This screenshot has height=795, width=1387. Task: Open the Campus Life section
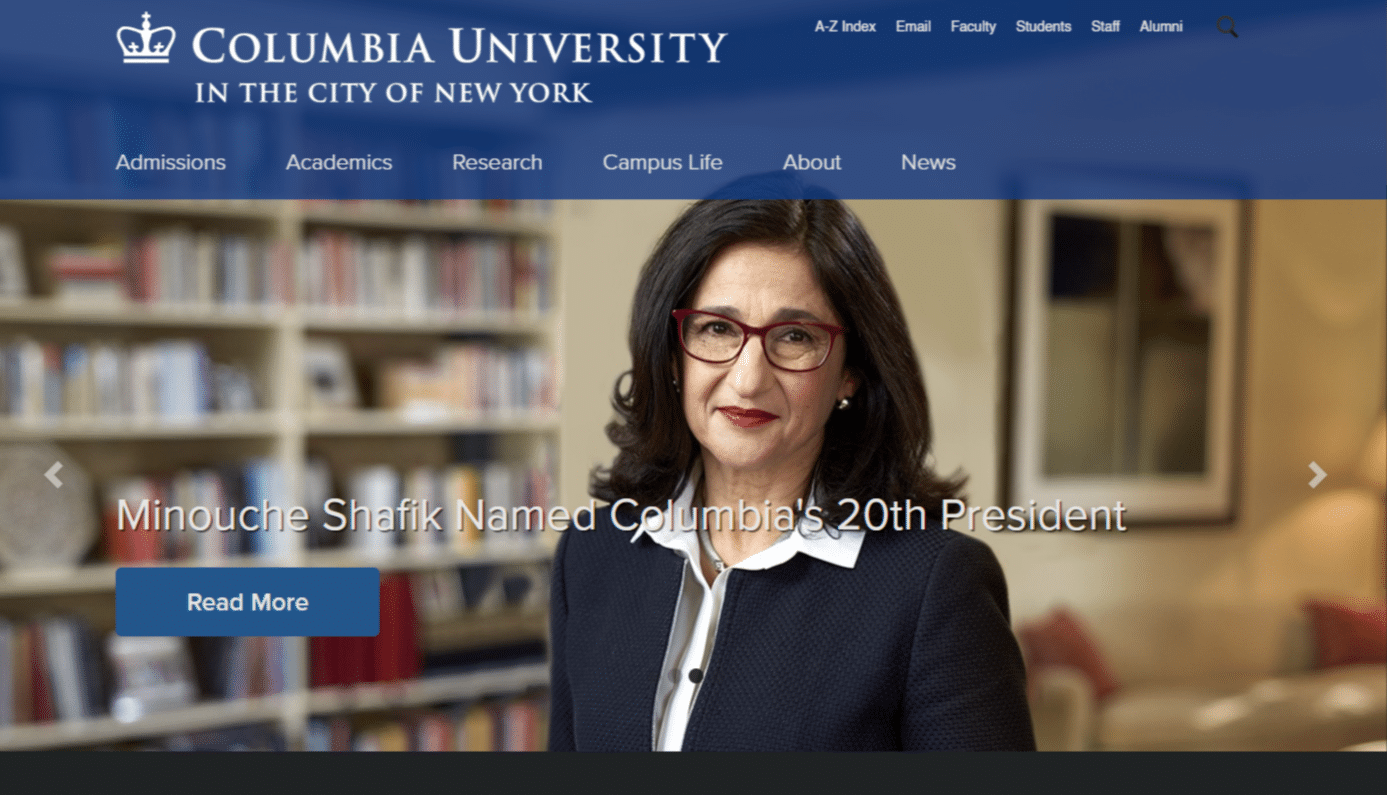pos(662,162)
